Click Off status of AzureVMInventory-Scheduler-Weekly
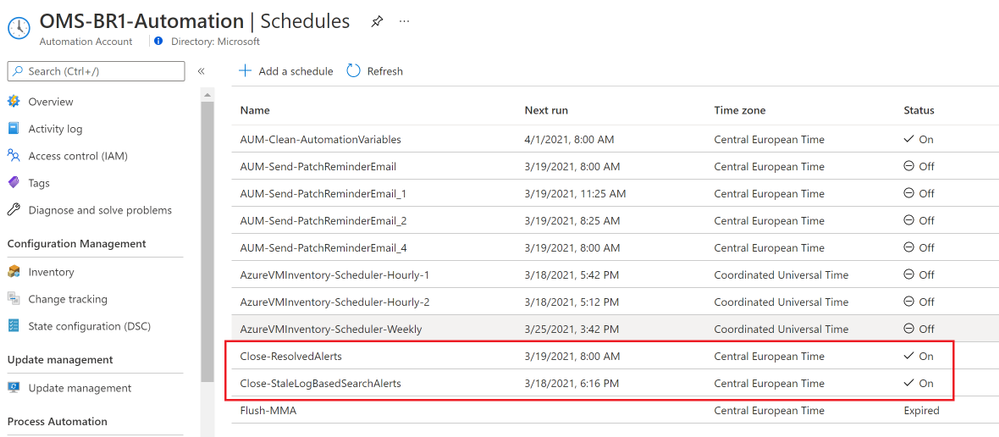999x437 pixels. click(919, 329)
